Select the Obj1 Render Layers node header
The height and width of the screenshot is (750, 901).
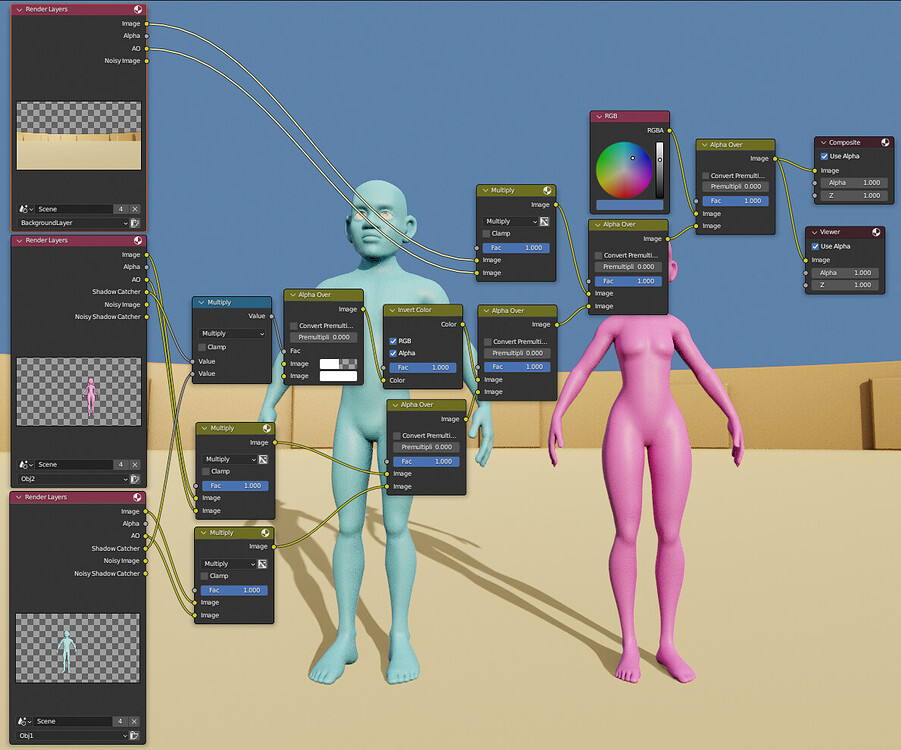tap(78, 497)
